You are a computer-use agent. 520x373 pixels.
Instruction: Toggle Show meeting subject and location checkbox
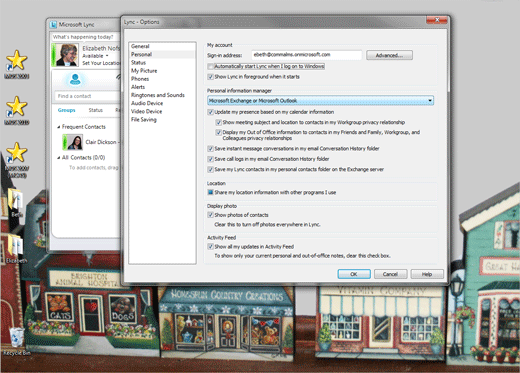pos(218,122)
